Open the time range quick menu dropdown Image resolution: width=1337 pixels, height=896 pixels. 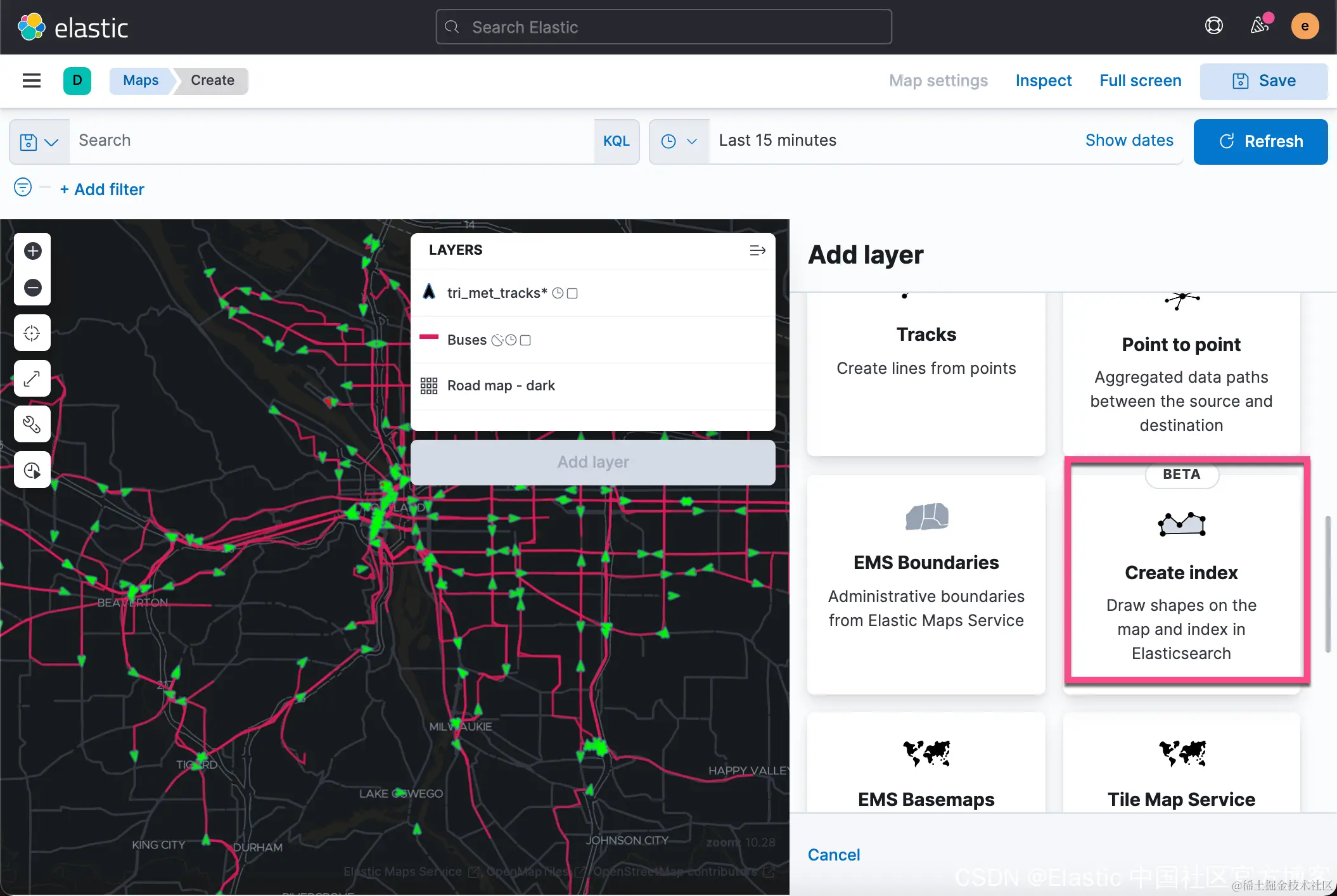point(679,141)
